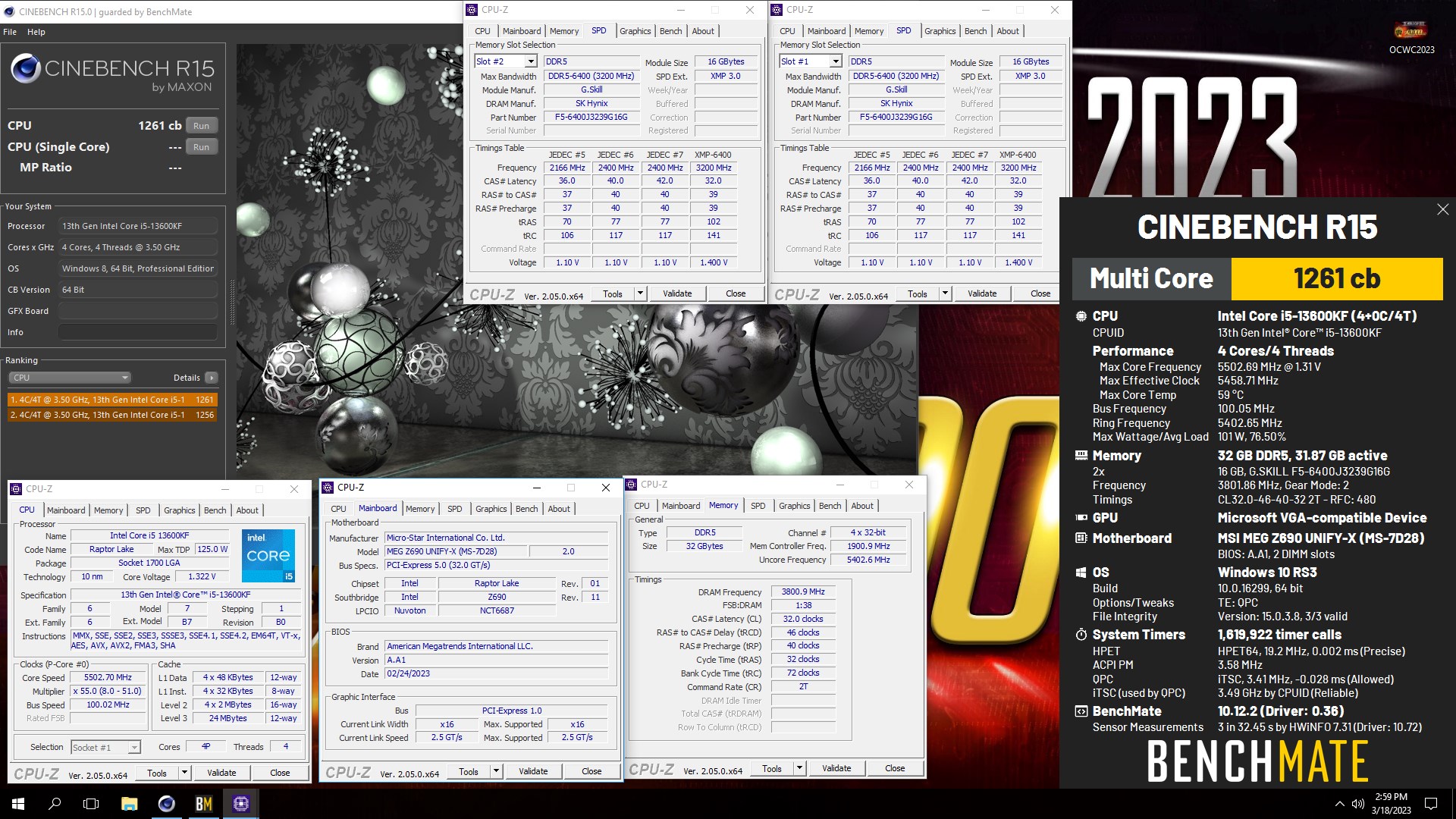Click Close in CPU tab CPU-Z window
This screenshot has height=819, width=1456.
pos(280,773)
